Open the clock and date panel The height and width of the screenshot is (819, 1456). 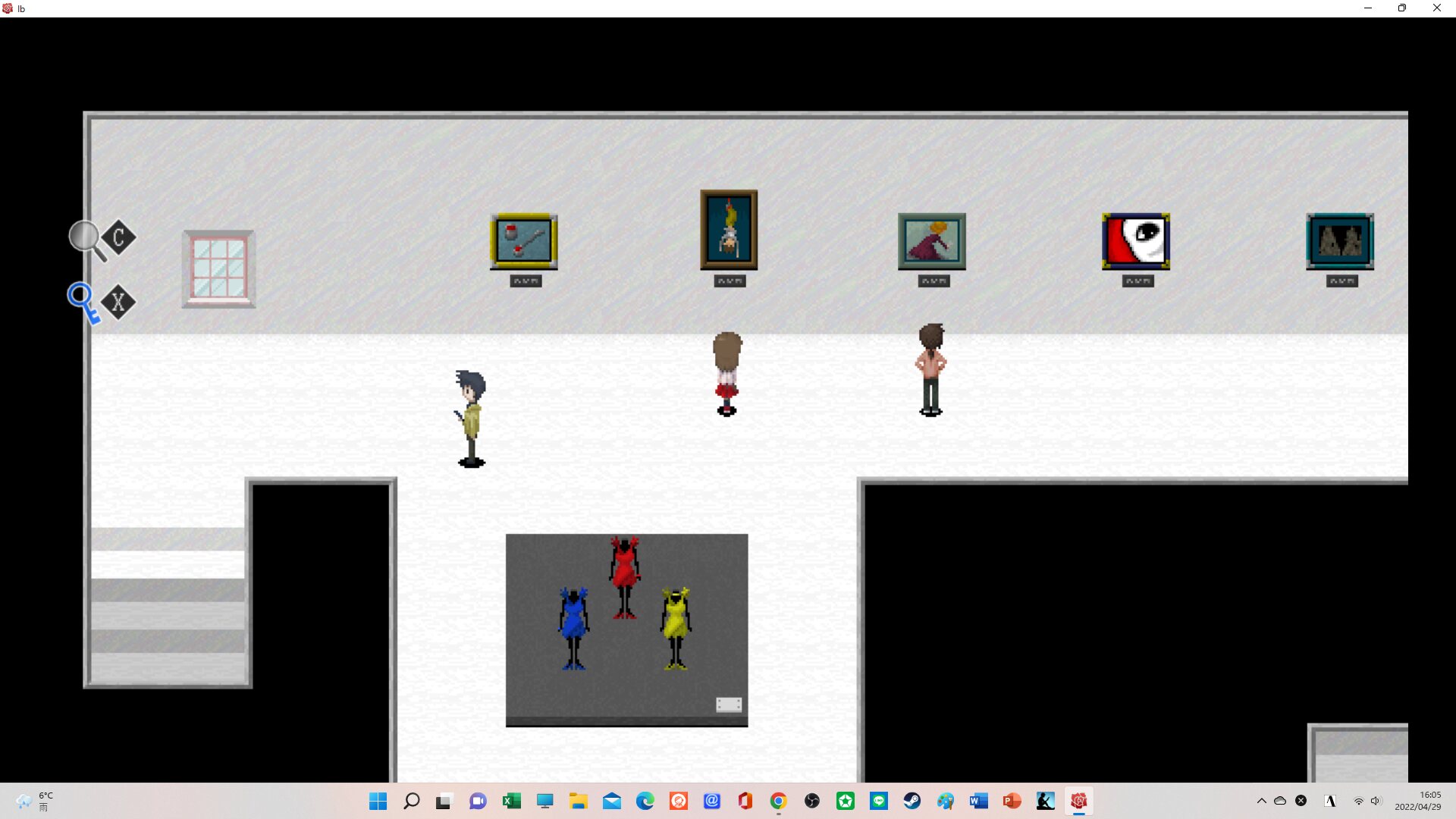pos(1418,801)
